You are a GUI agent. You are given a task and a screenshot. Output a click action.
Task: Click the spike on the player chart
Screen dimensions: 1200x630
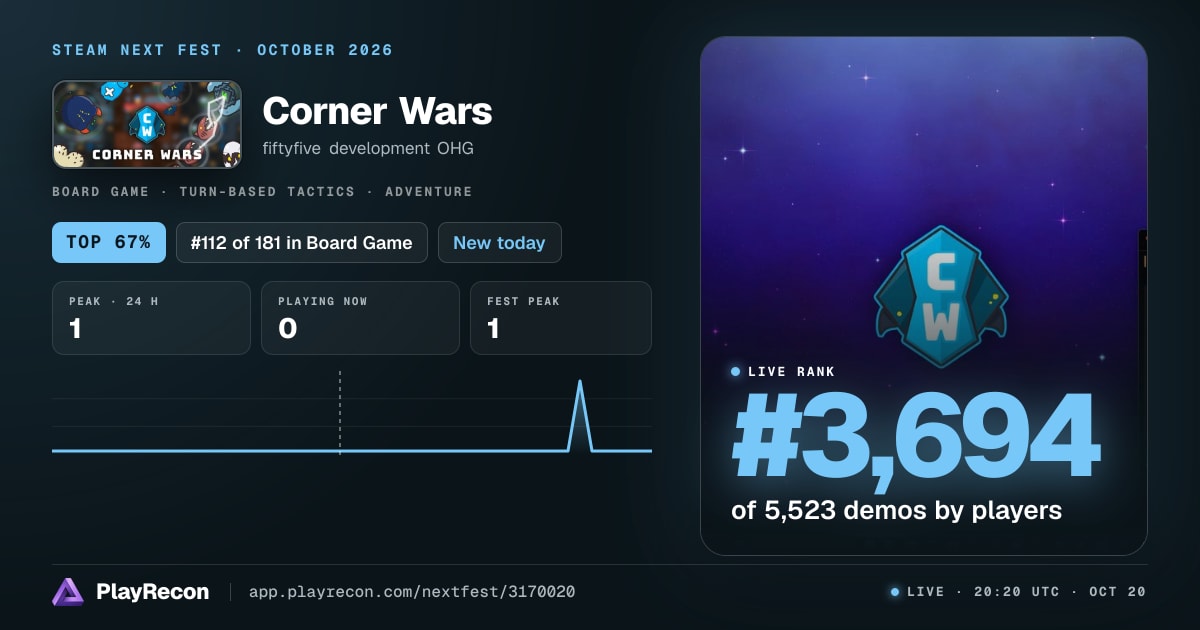580,416
